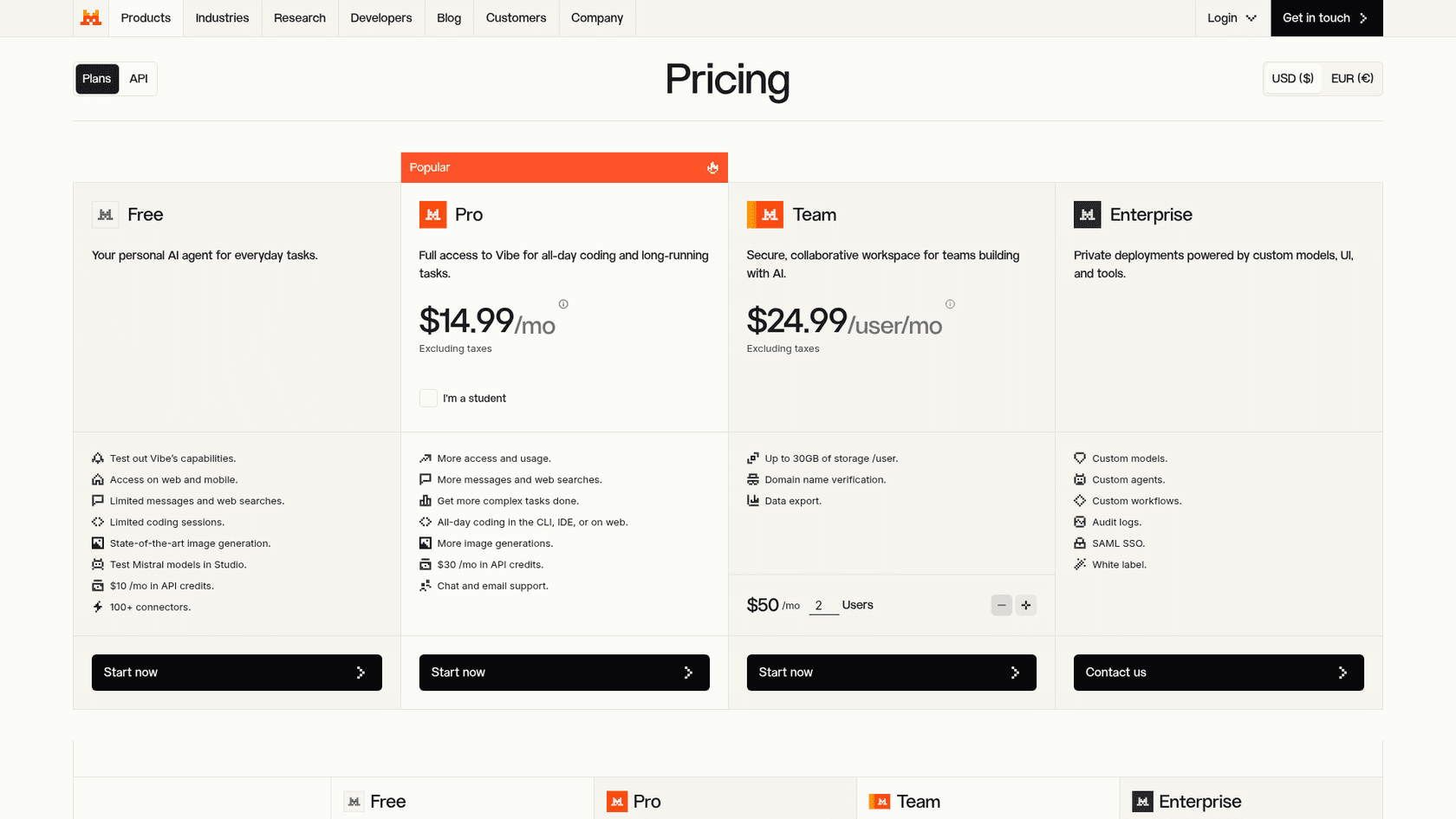Click the code icon beside All-day coding
Screen dimensions: 1456x819
click(426, 522)
